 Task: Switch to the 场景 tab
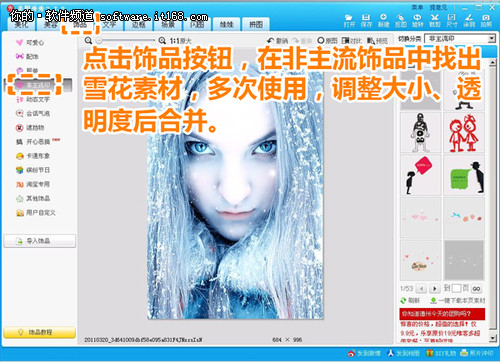pyautogui.click(x=168, y=24)
